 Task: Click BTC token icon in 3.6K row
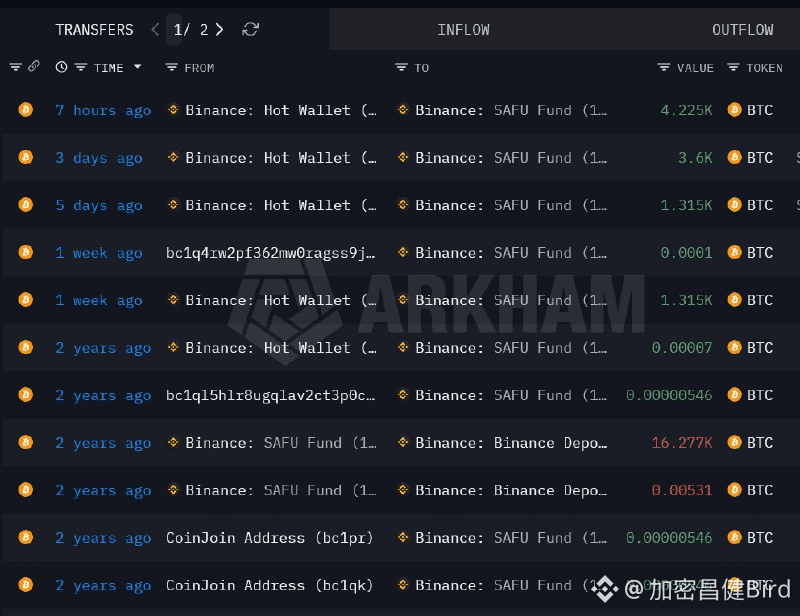735,157
